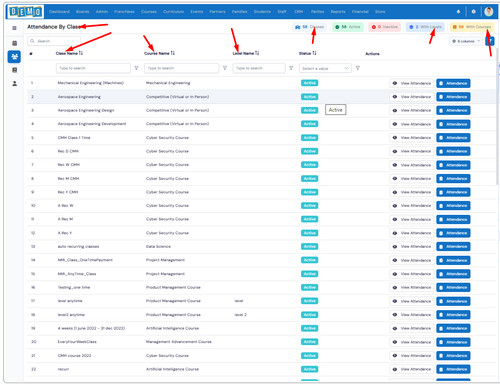Screen dimensions: 500x385
Task: Open the Financial menu
Action: (360, 12)
